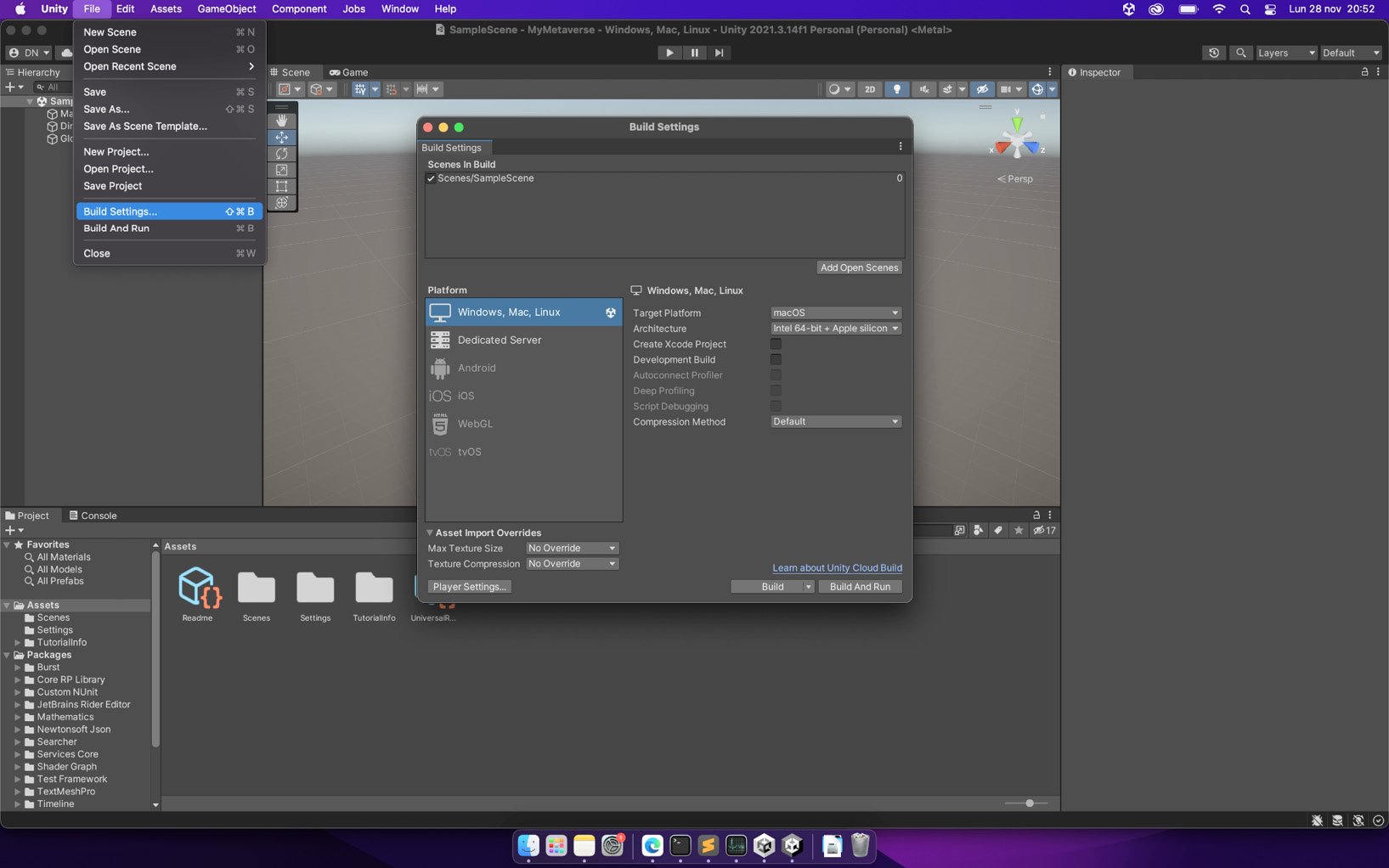Image resolution: width=1389 pixels, height=868 pixels.
Task: Select the Rotate tool
Action: (x=282, y=154)
